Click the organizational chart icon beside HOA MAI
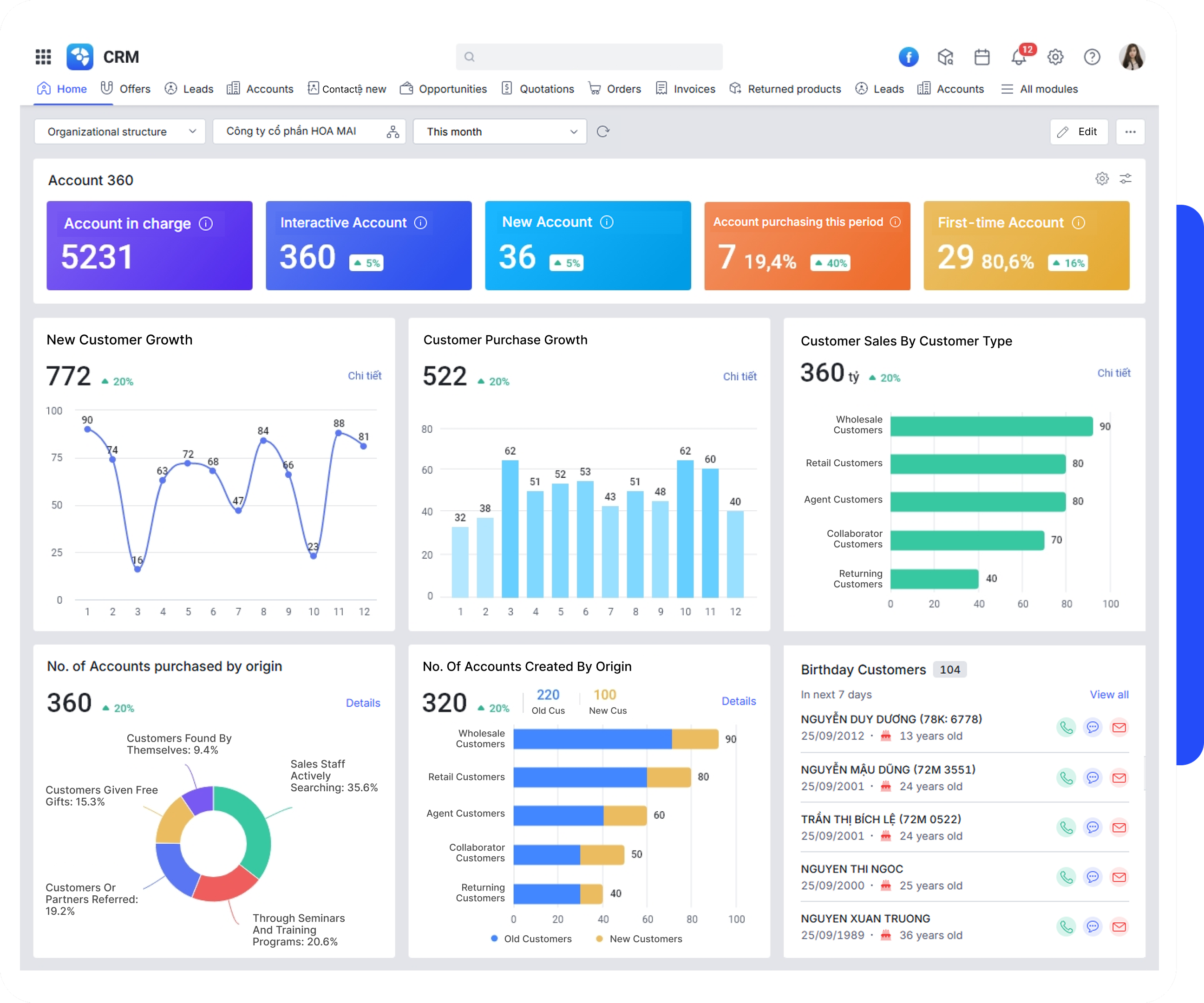This screenshot has width=1204, height=1003. tap(392, 131)
